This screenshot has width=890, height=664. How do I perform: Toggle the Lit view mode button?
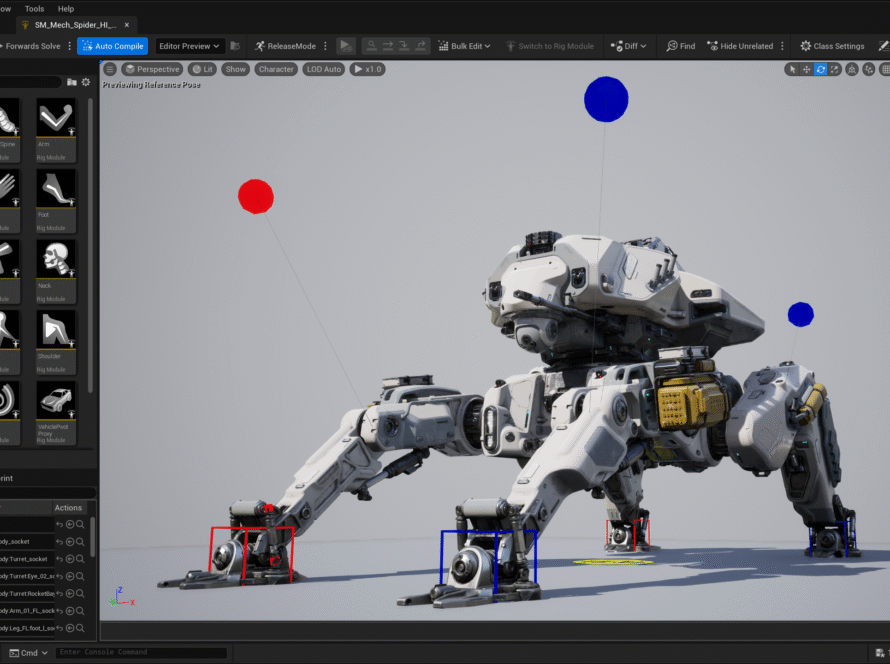(x=203, y=69)
